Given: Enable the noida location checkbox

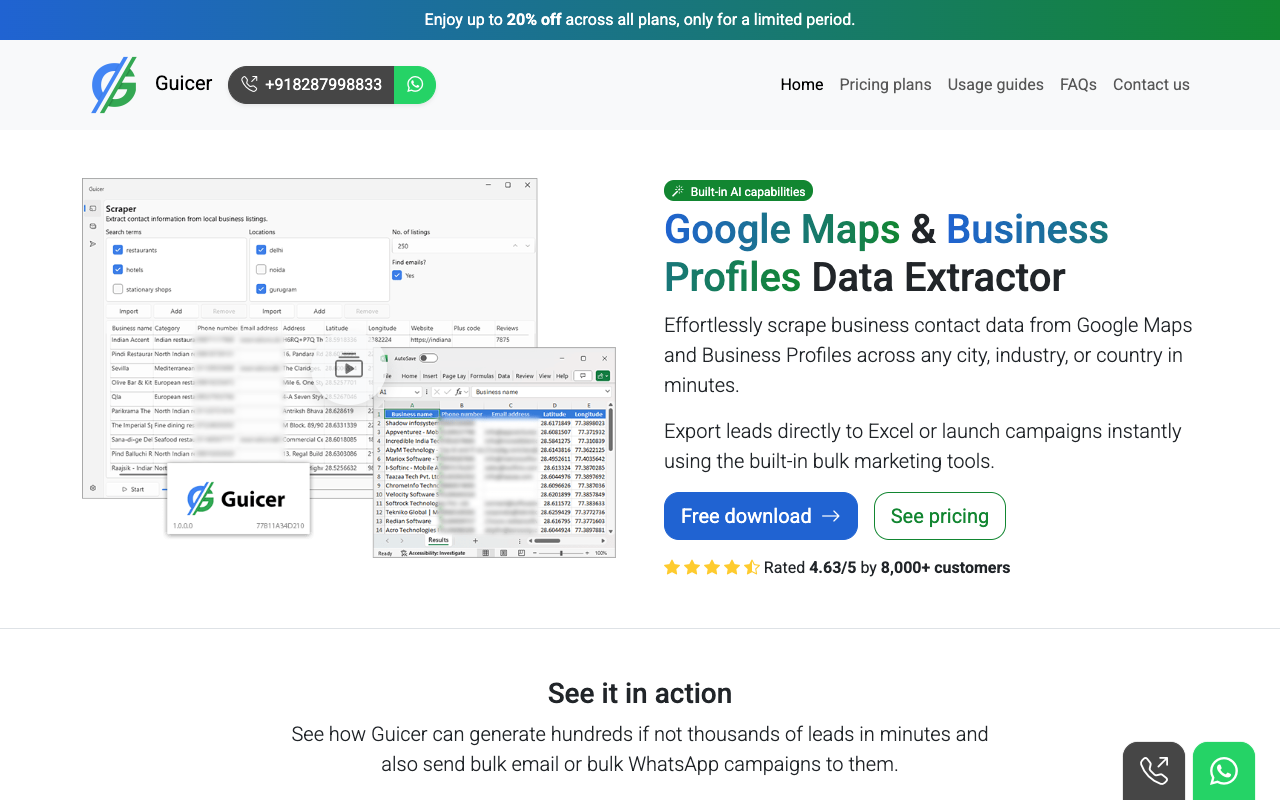Looking at the screenshot, I should [261, 270].
